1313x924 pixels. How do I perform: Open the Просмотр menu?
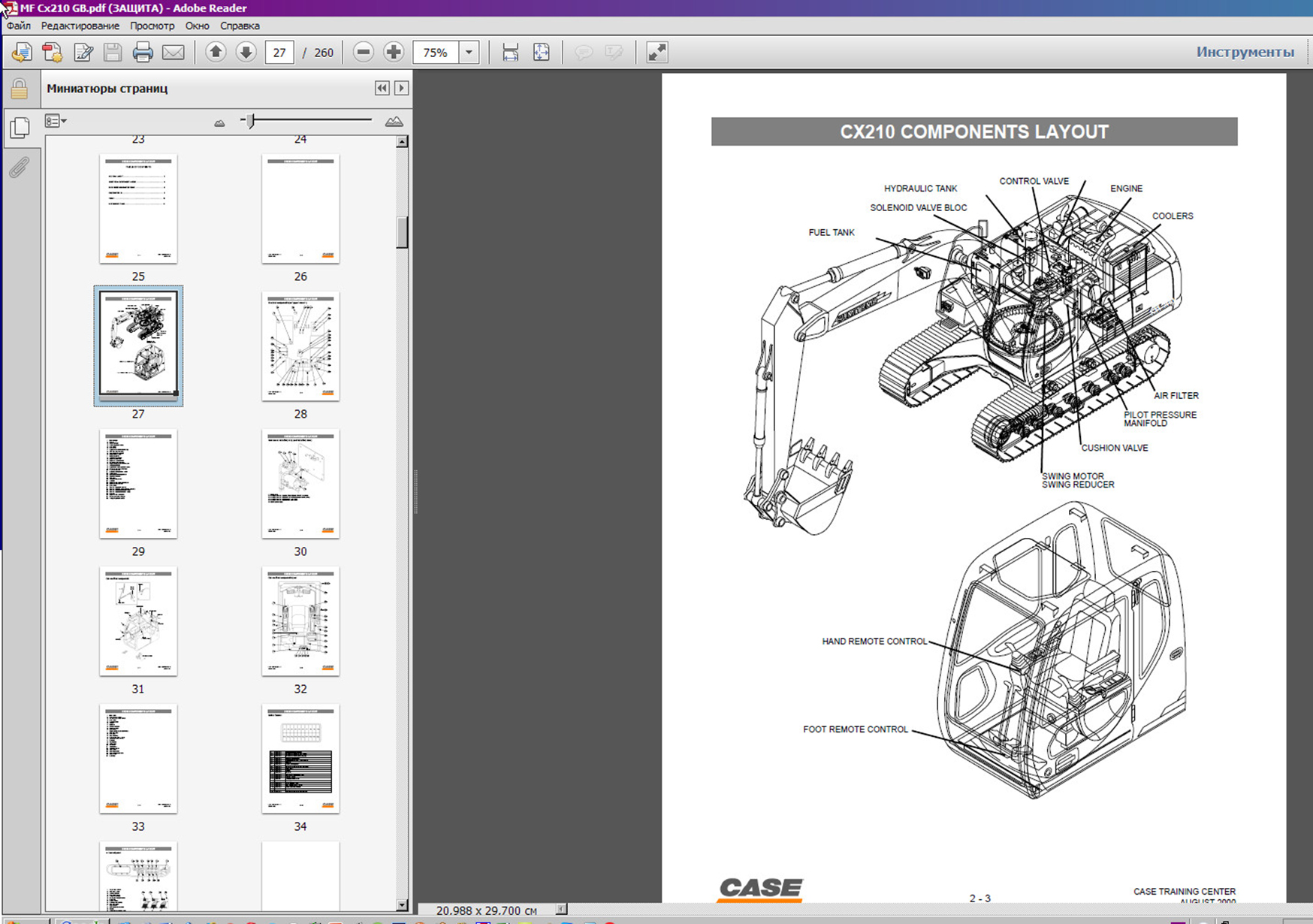tap(152, 26)
